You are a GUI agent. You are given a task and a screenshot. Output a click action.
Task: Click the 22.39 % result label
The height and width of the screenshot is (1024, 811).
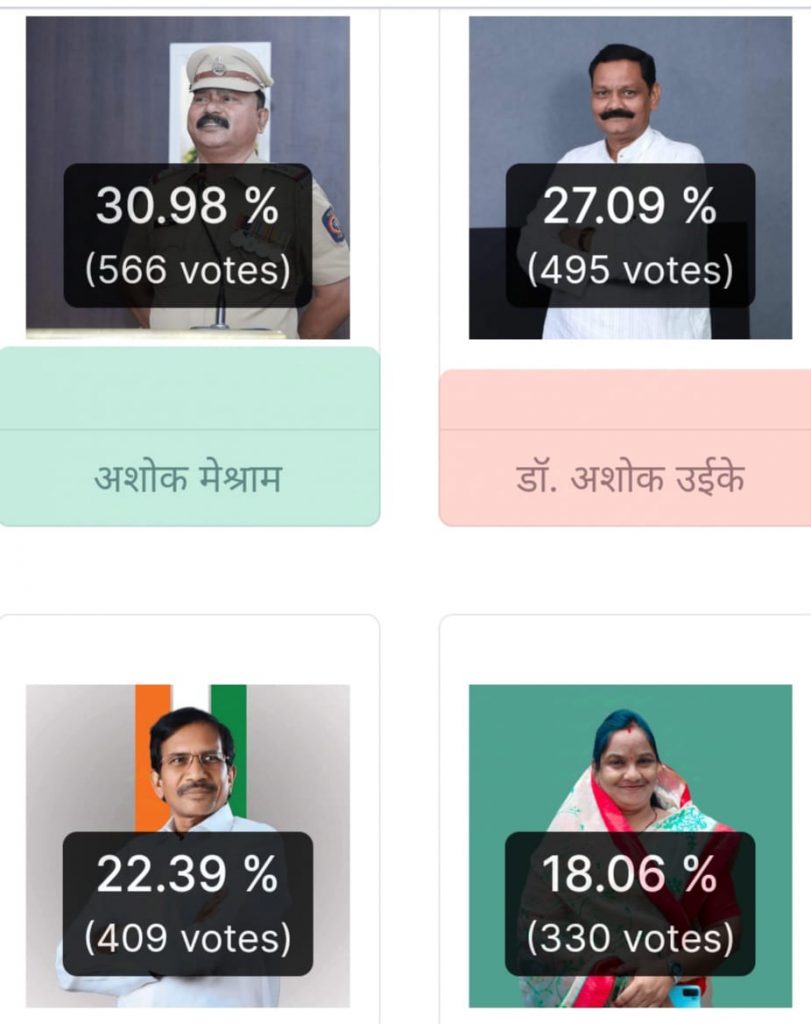(x=187, y=875)
